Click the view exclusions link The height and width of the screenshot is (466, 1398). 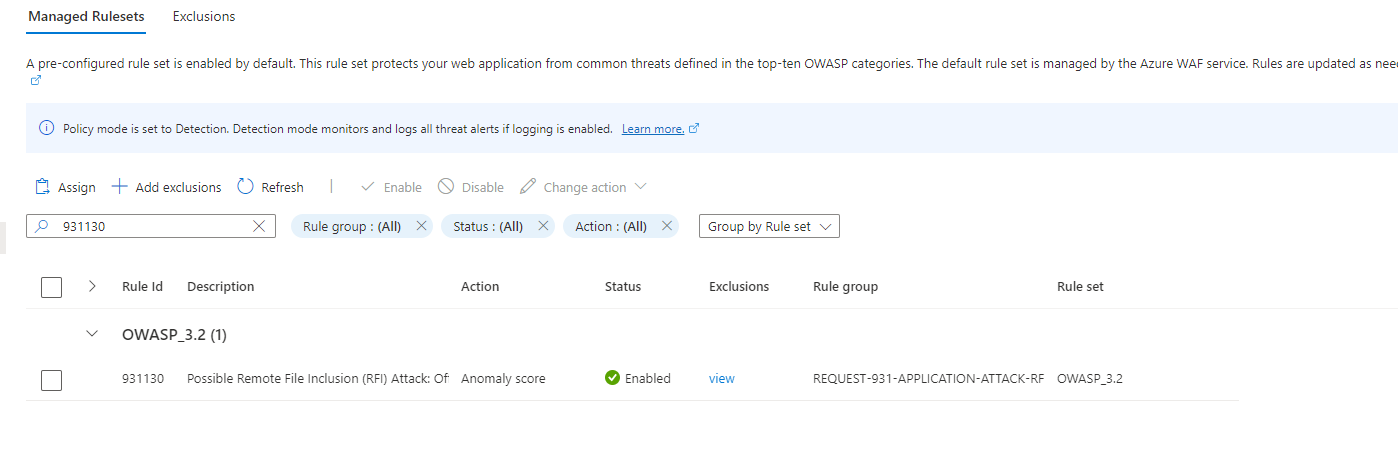[721, 379]
